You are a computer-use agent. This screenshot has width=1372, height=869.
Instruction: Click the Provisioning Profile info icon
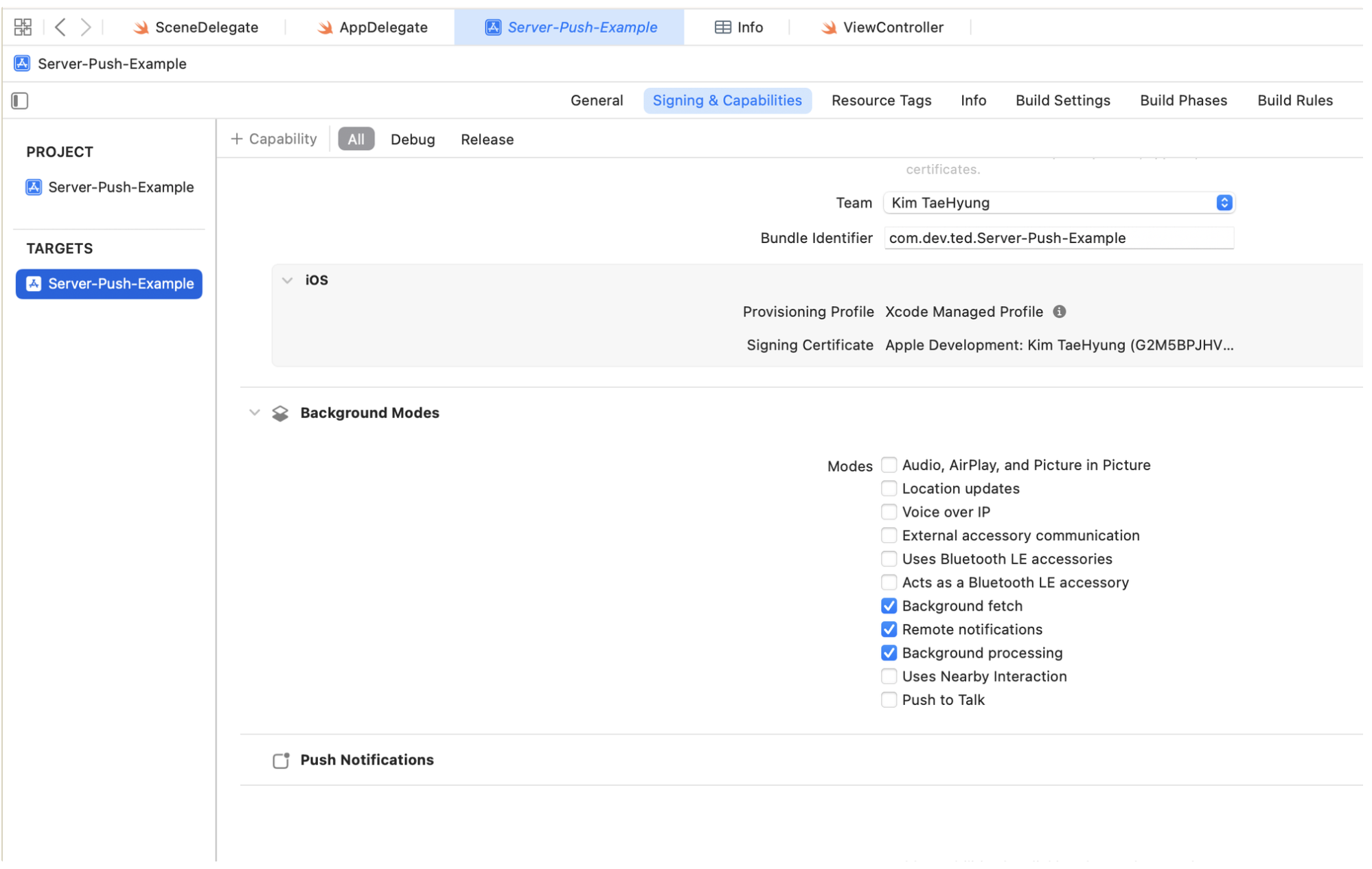click(1060, 312)
